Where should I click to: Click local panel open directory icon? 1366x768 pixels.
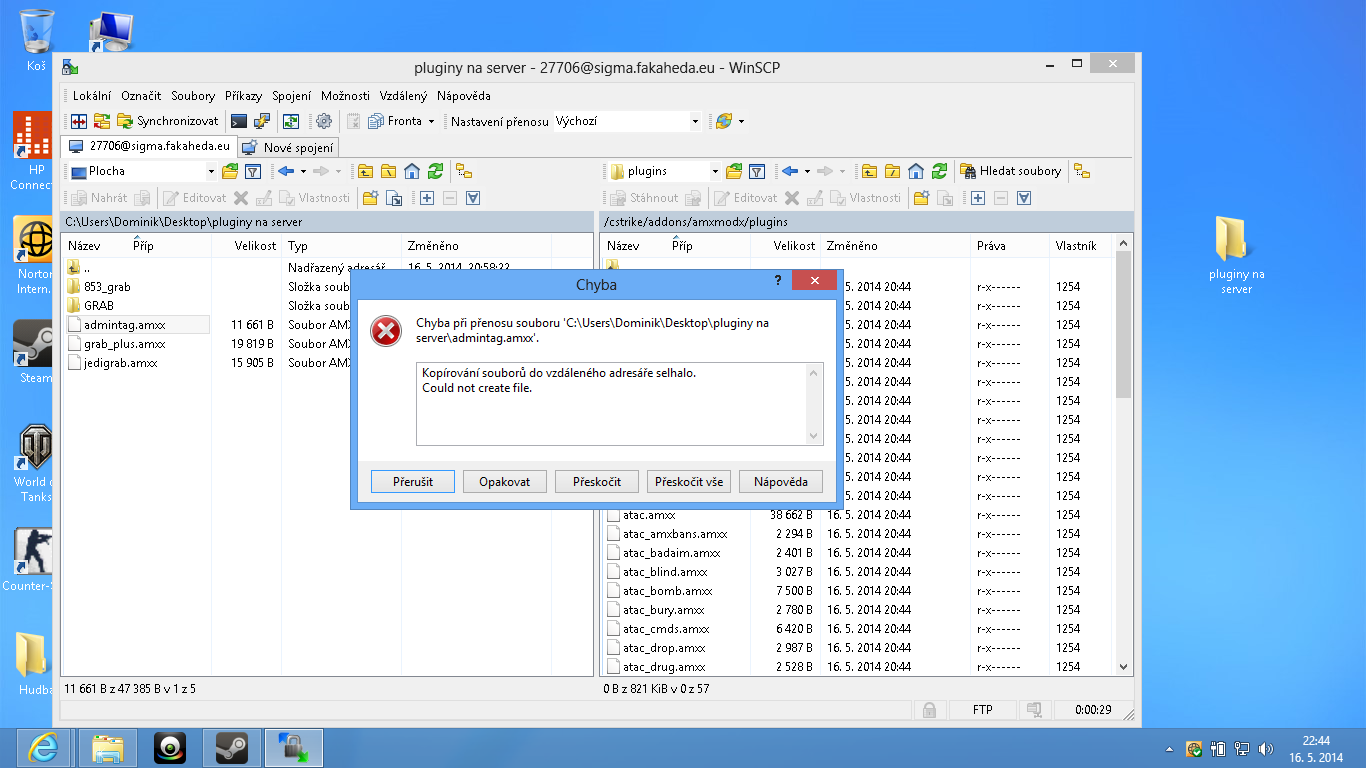(230, 171)
